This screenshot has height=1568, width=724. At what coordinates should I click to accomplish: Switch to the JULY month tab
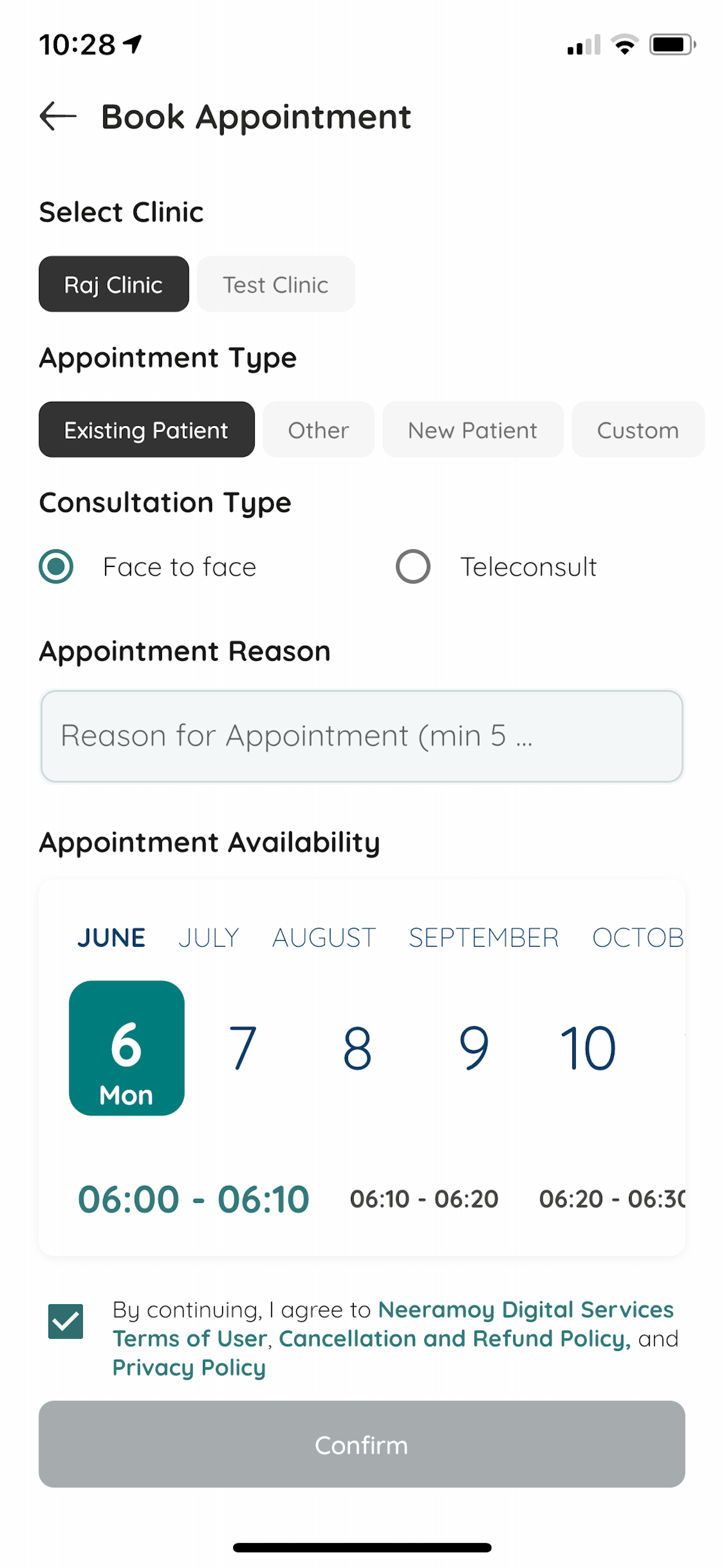[209, 937]
